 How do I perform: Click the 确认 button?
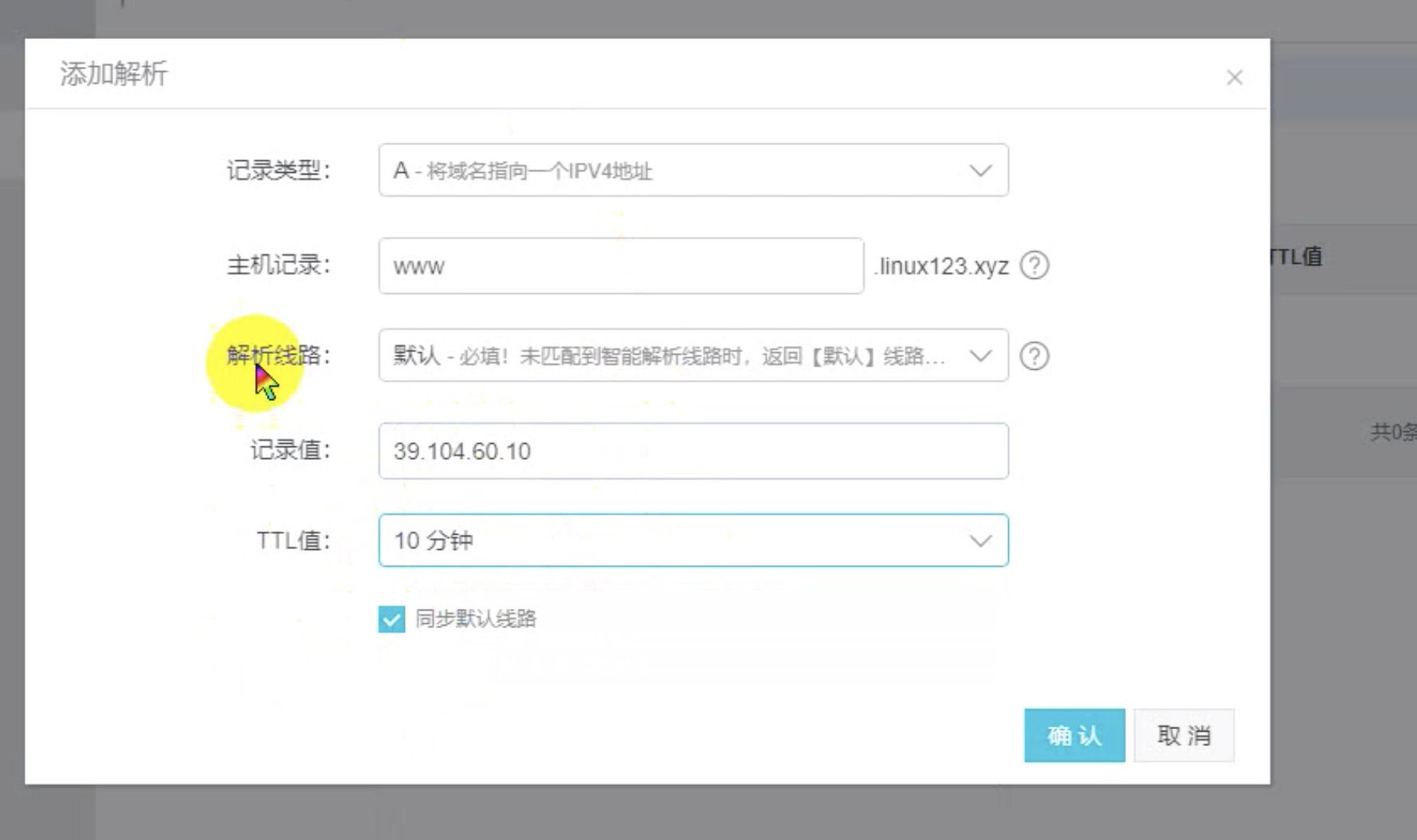pyautogui.click(x=1074, y=735)
